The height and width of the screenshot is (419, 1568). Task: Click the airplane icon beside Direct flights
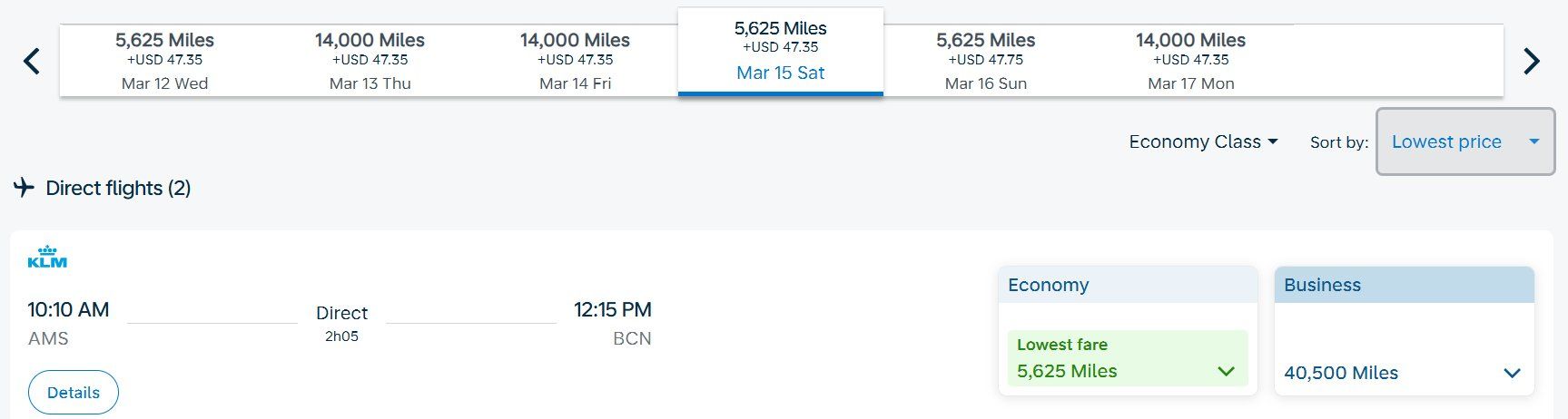(24, 188)
